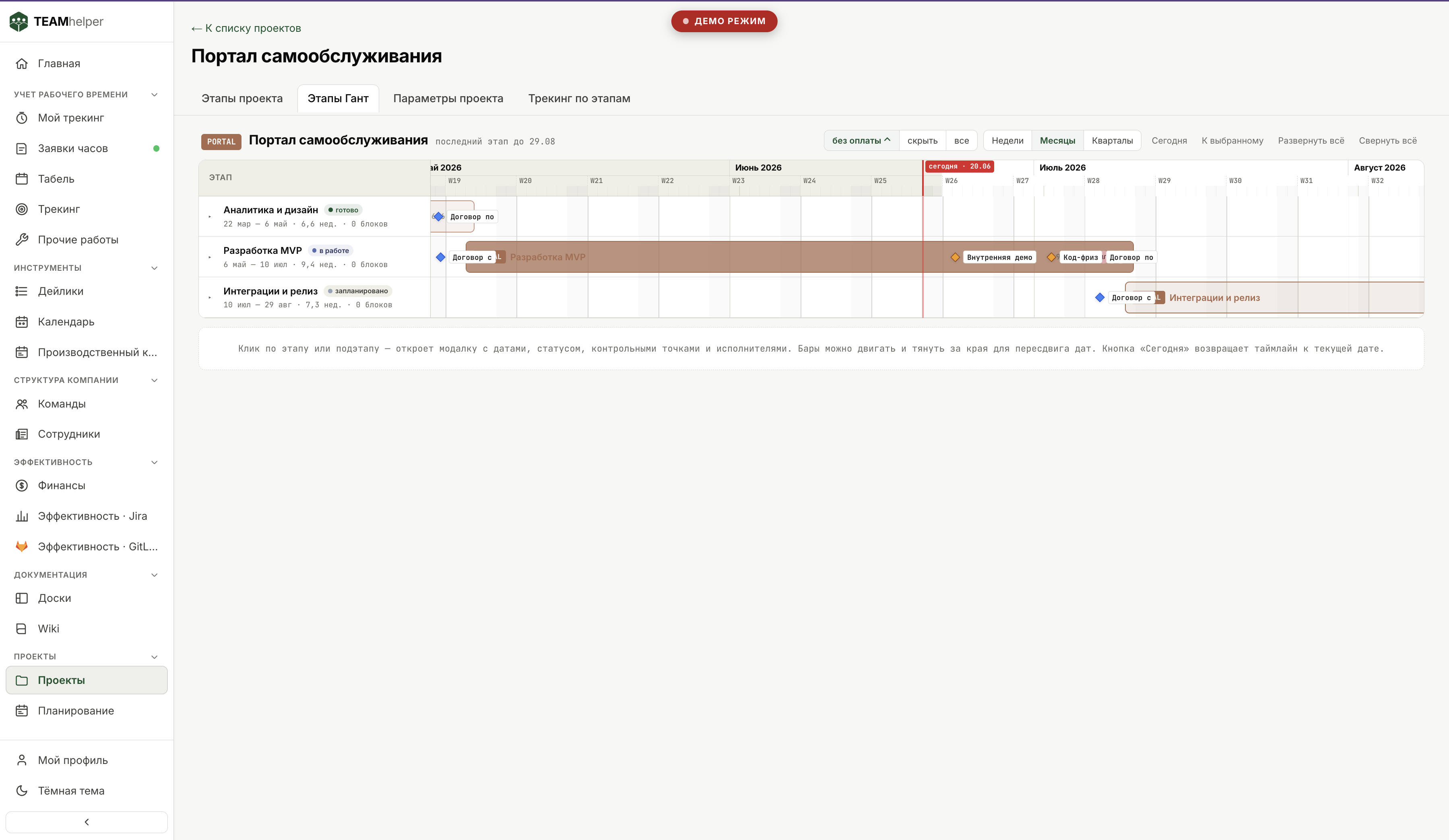Open Производственный календарь icon
The image size is (1449, 840).
point(22,352)
